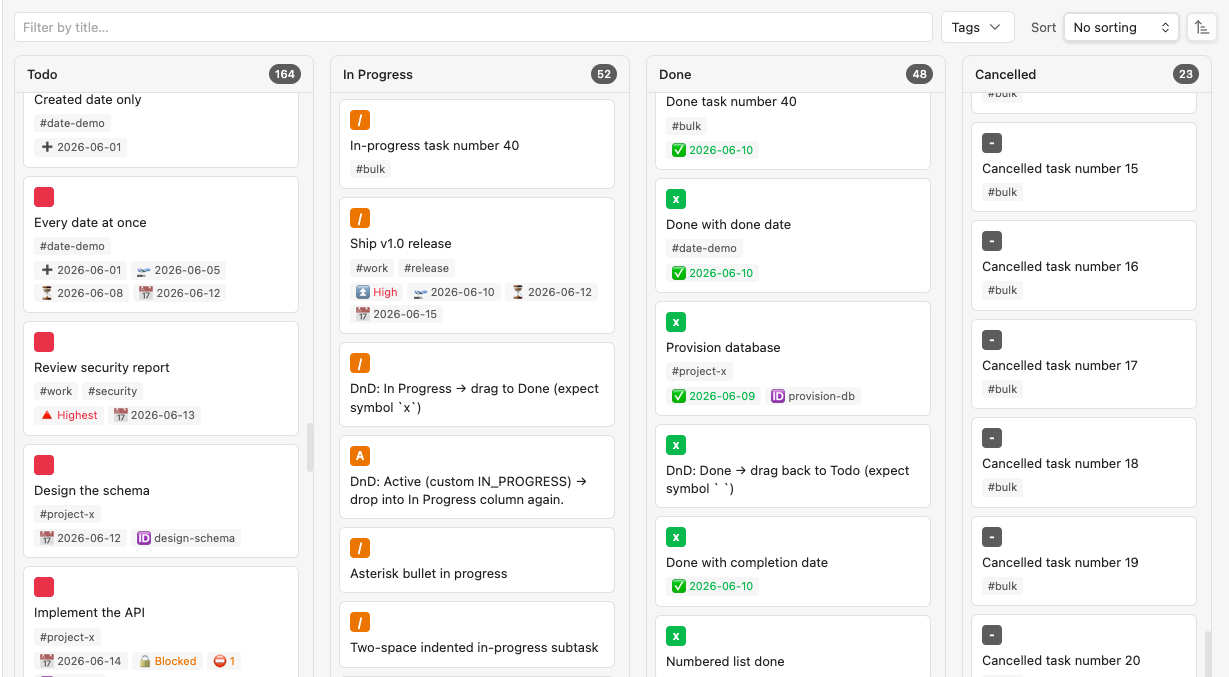Click status icon on Done with completion date
The width and height of the screenshot is (1229, 677).
(676, 537)
